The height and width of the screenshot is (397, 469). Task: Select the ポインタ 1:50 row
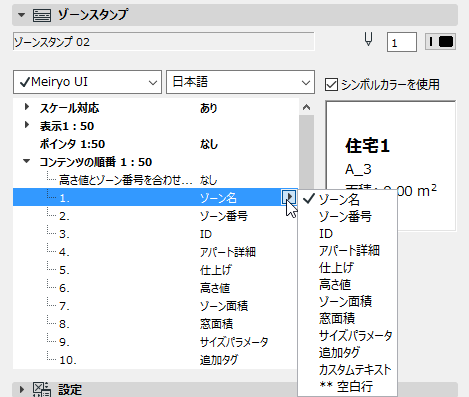pyautogui.click(x=156, y=144)
